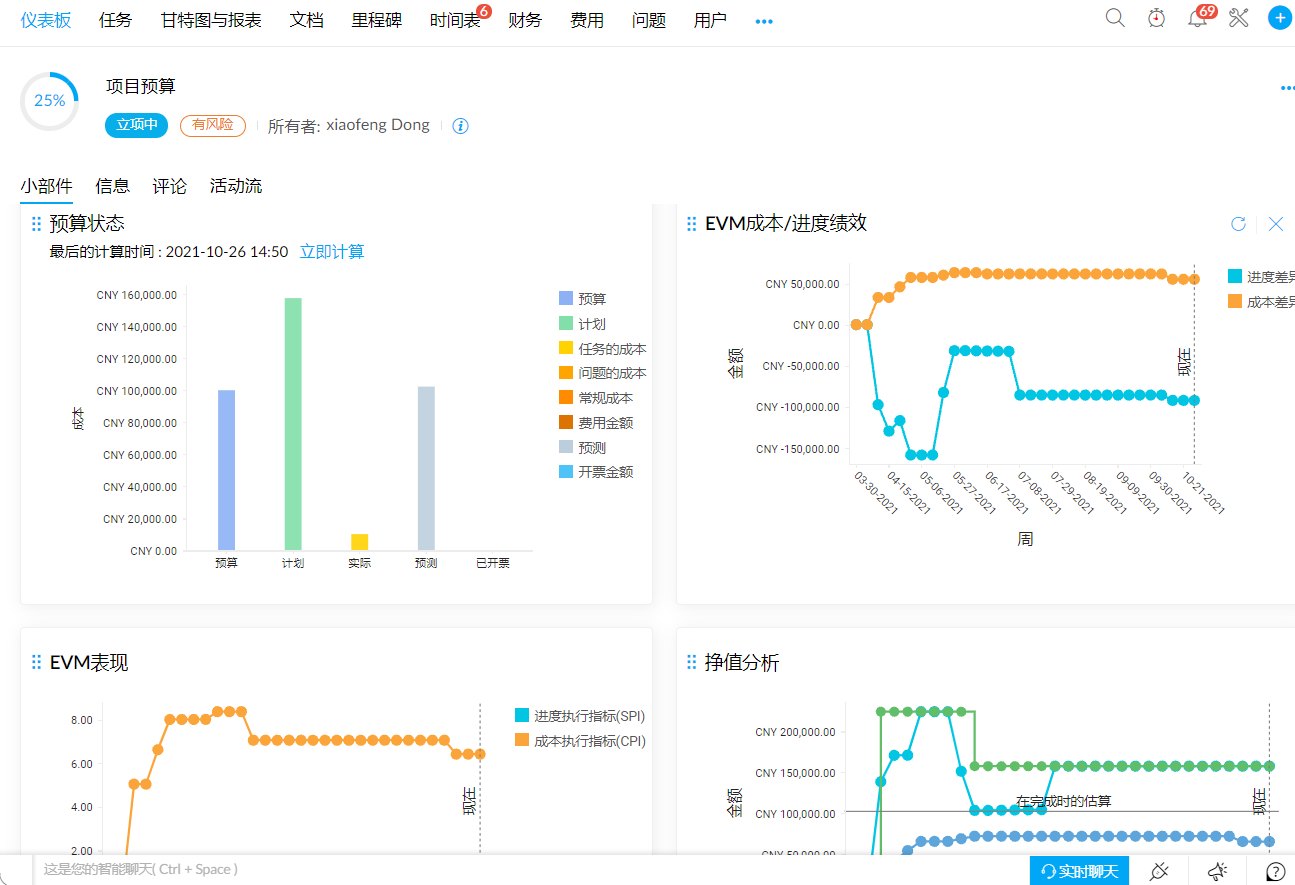This screenshot has height=885, width=1295.
Task: Click the blue plus button to create new
Action: point(1279,17)
